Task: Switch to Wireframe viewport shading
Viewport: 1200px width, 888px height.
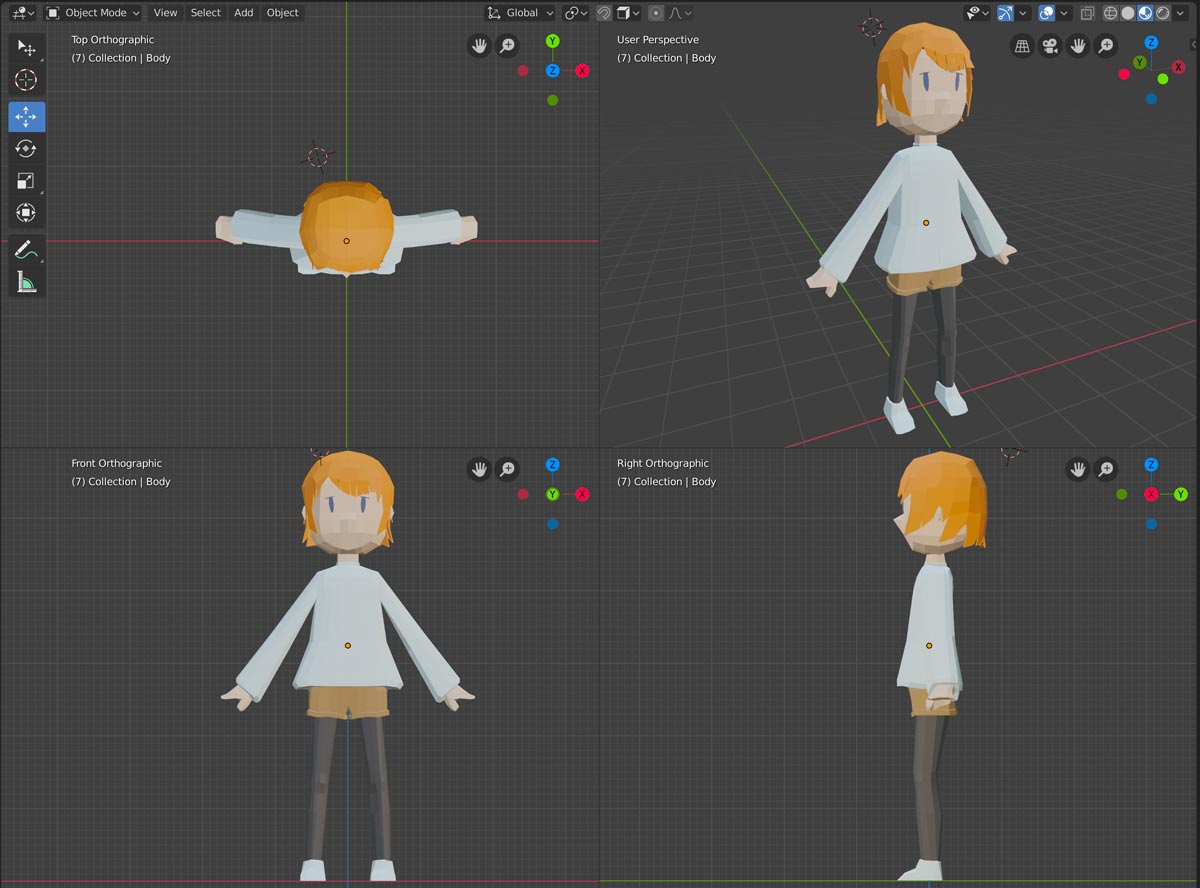Action: (x=1111, y=13)
